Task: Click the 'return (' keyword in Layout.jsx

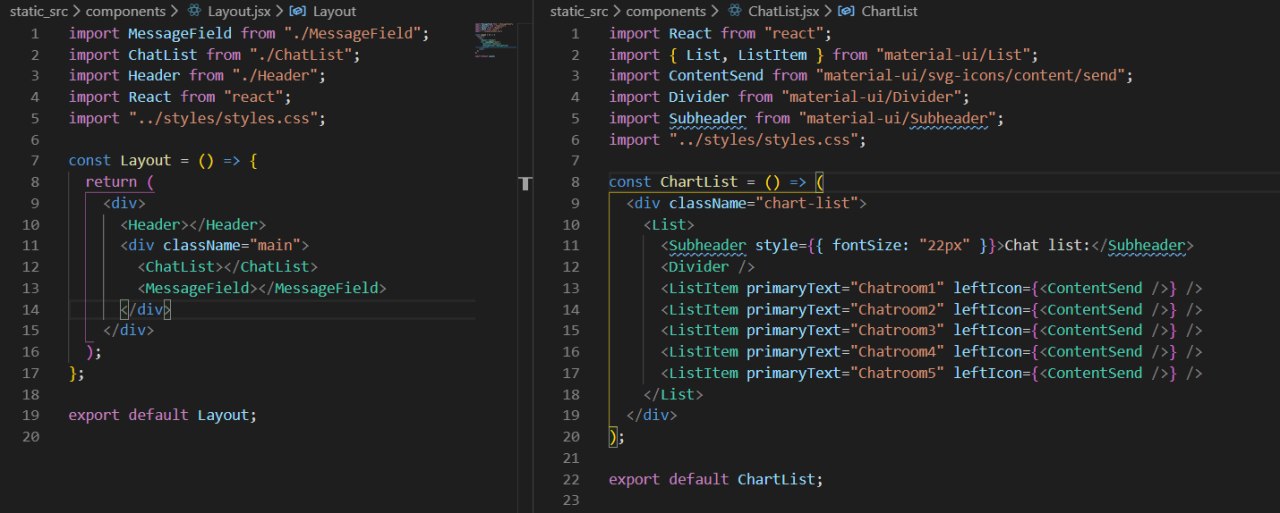Action: click(x=119, y=182)
